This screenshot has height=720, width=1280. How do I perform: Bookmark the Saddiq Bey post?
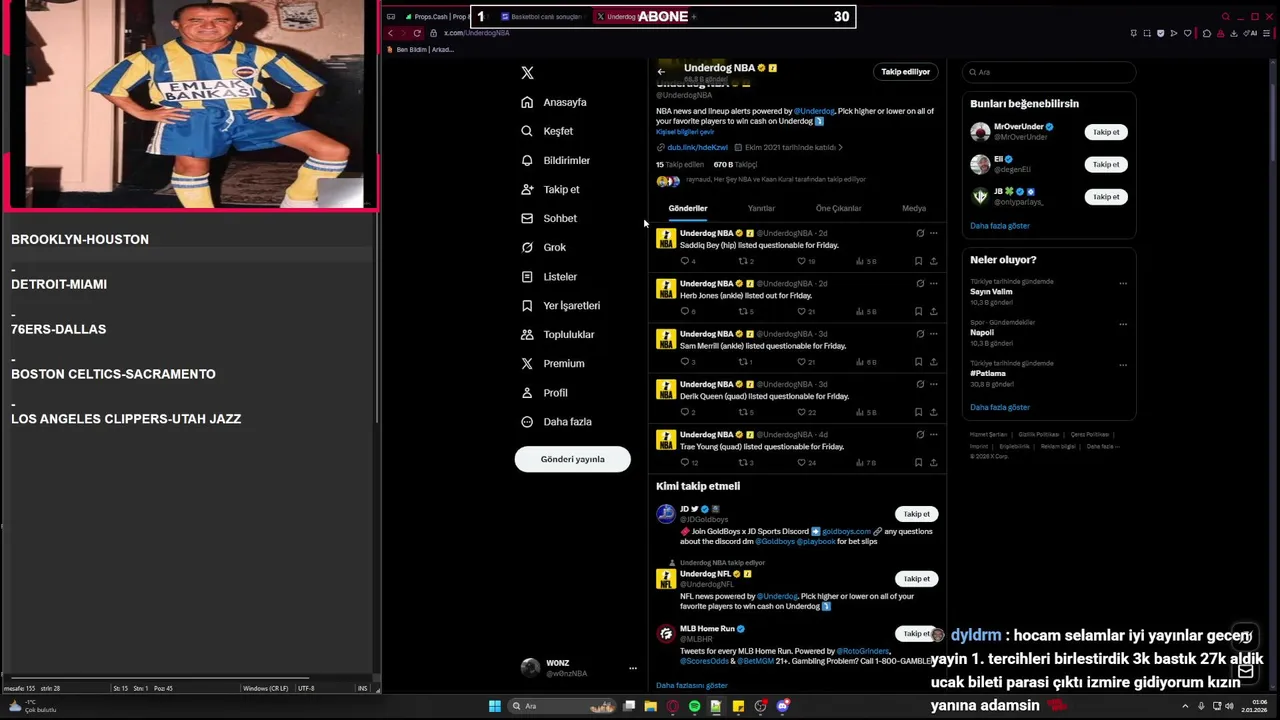[x=918, y=261]
